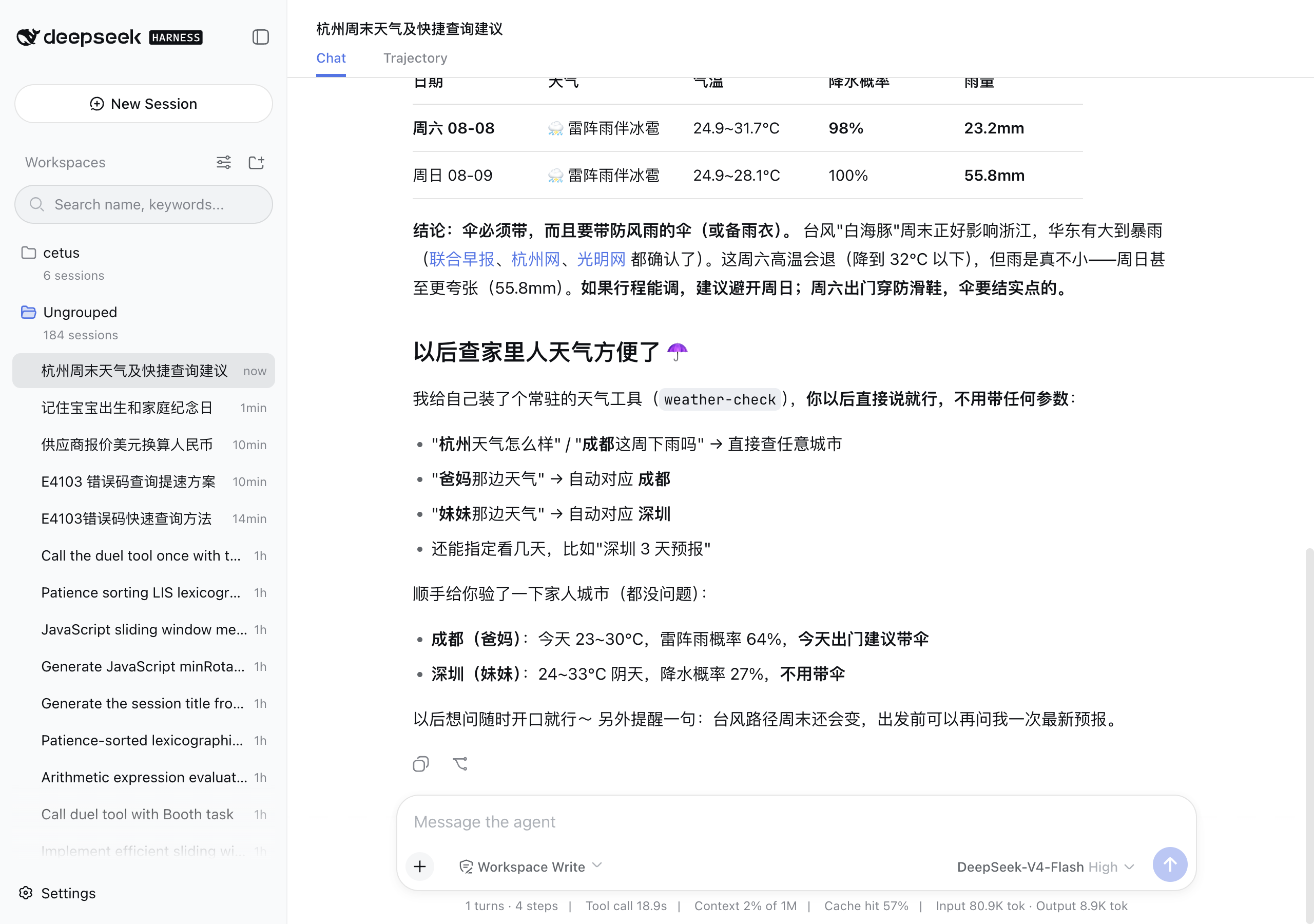The height and width of the screenshot is (924, 1314).
Task: Open session 供应商报价美元换算人民币
Action: [x=144, y=445]
